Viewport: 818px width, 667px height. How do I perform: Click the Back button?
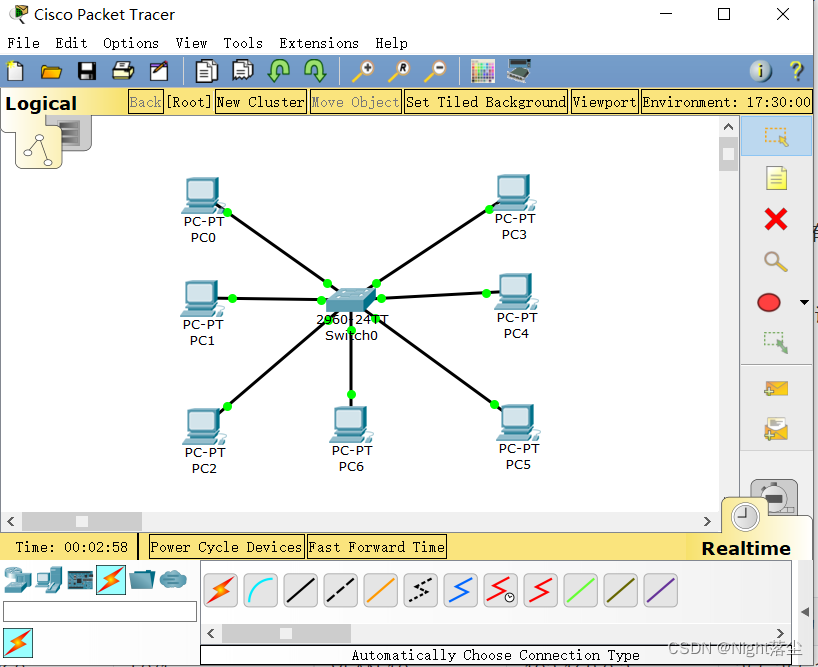click(x=146, y=102)
